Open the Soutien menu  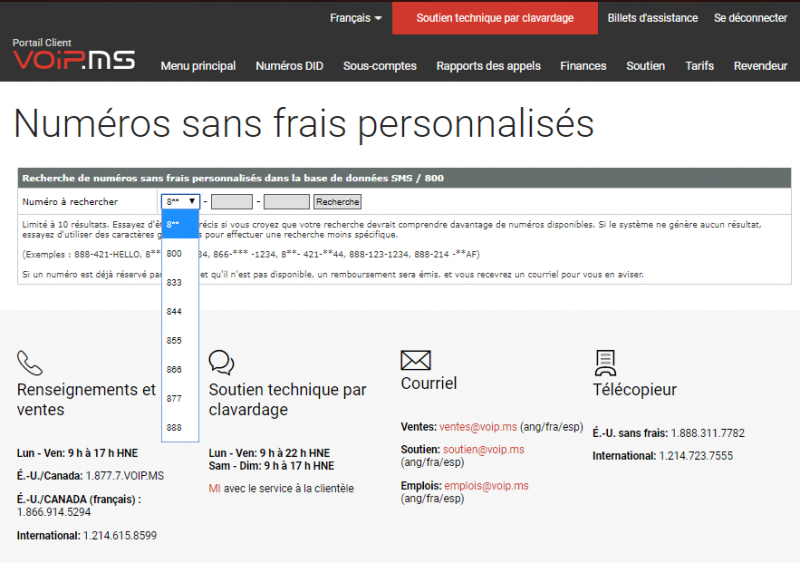645,66
